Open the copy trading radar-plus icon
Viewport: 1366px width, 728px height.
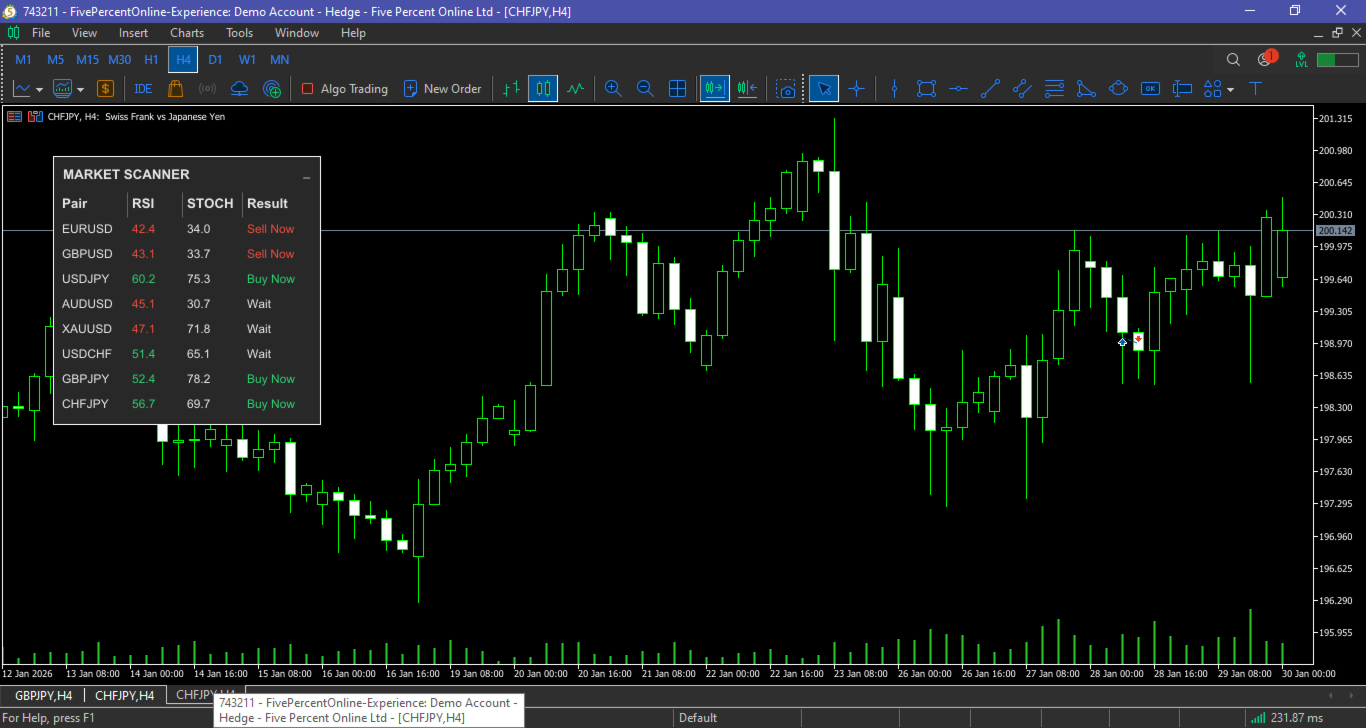(272, 89)
